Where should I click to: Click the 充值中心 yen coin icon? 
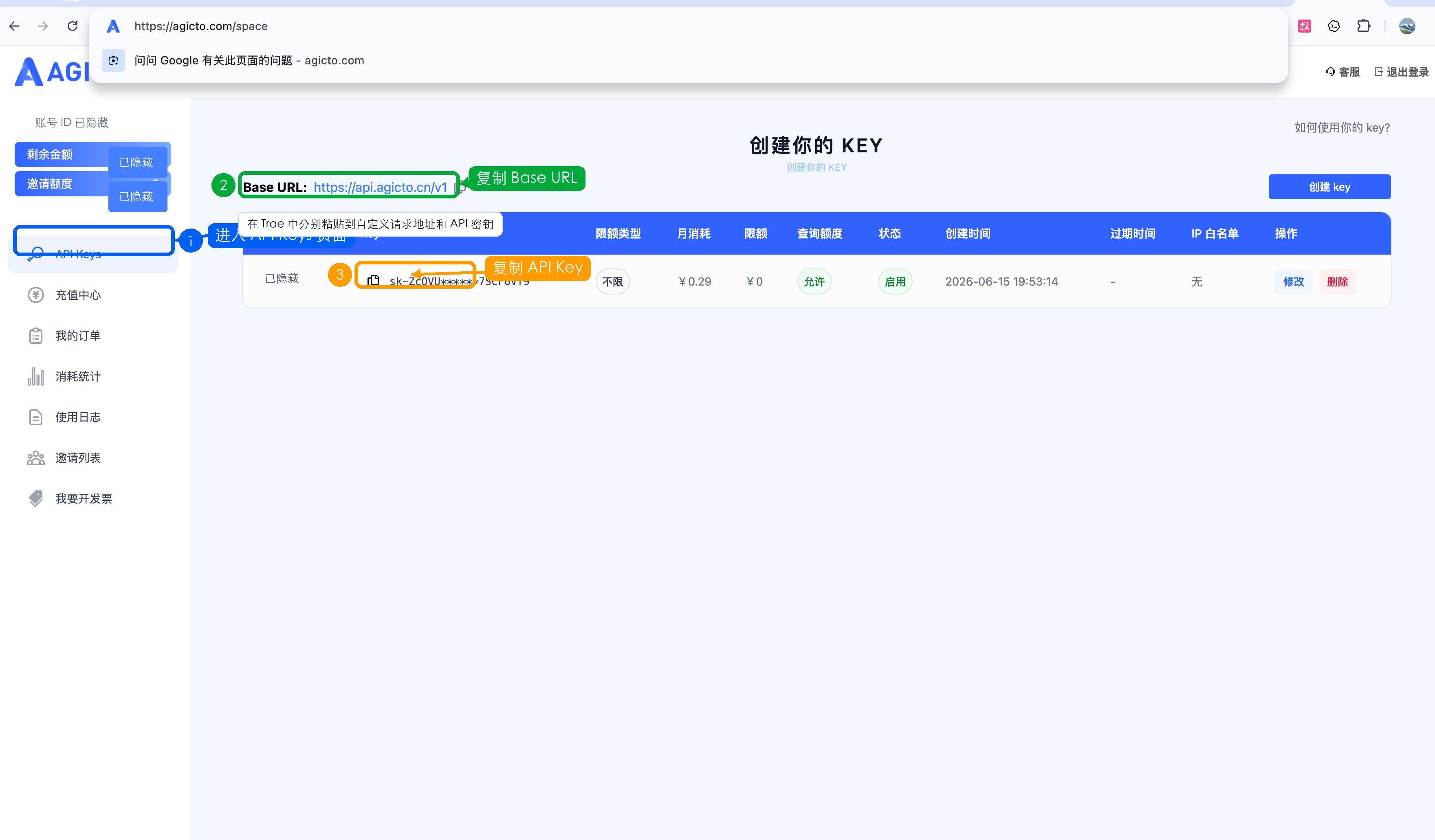tap(36, 295)
